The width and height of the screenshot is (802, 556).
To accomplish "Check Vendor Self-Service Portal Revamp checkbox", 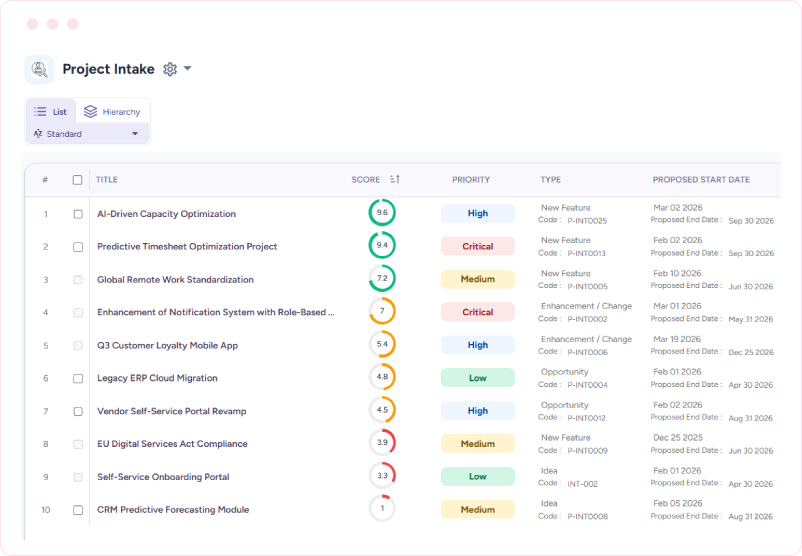I will tap(78, 411).
